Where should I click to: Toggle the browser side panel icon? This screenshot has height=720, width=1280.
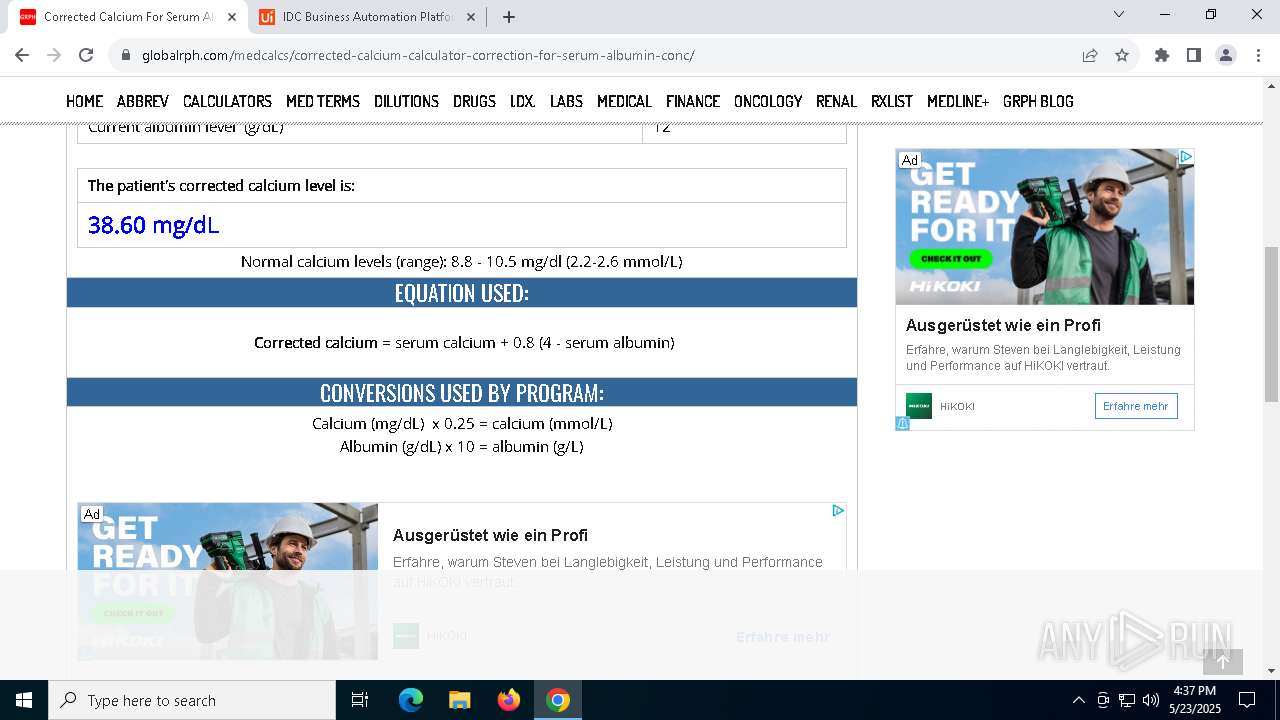click(1194, 55)
